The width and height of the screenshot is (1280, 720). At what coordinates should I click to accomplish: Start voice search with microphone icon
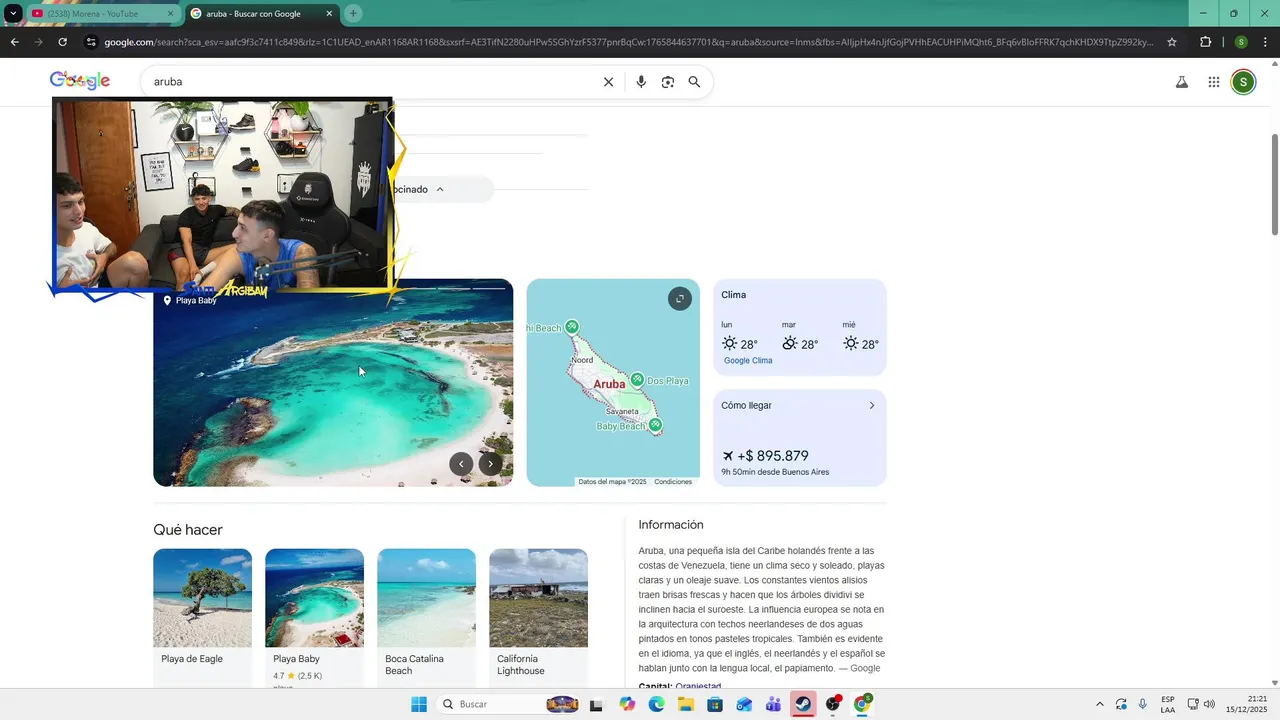[641, 82]
